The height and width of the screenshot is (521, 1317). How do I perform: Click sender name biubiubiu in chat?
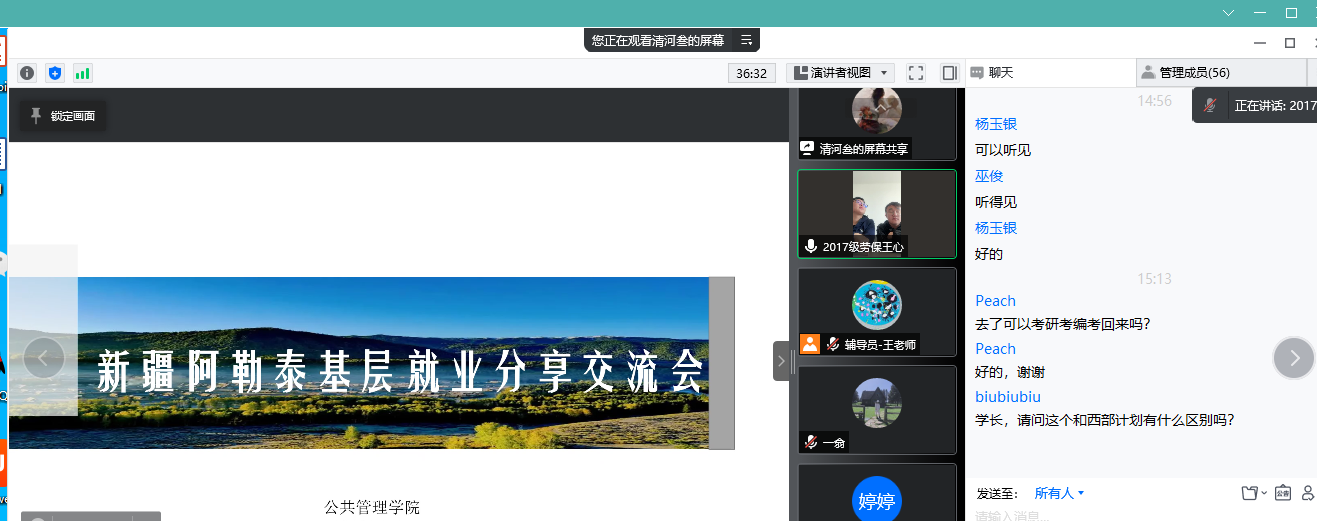(x=1007, y=397)
